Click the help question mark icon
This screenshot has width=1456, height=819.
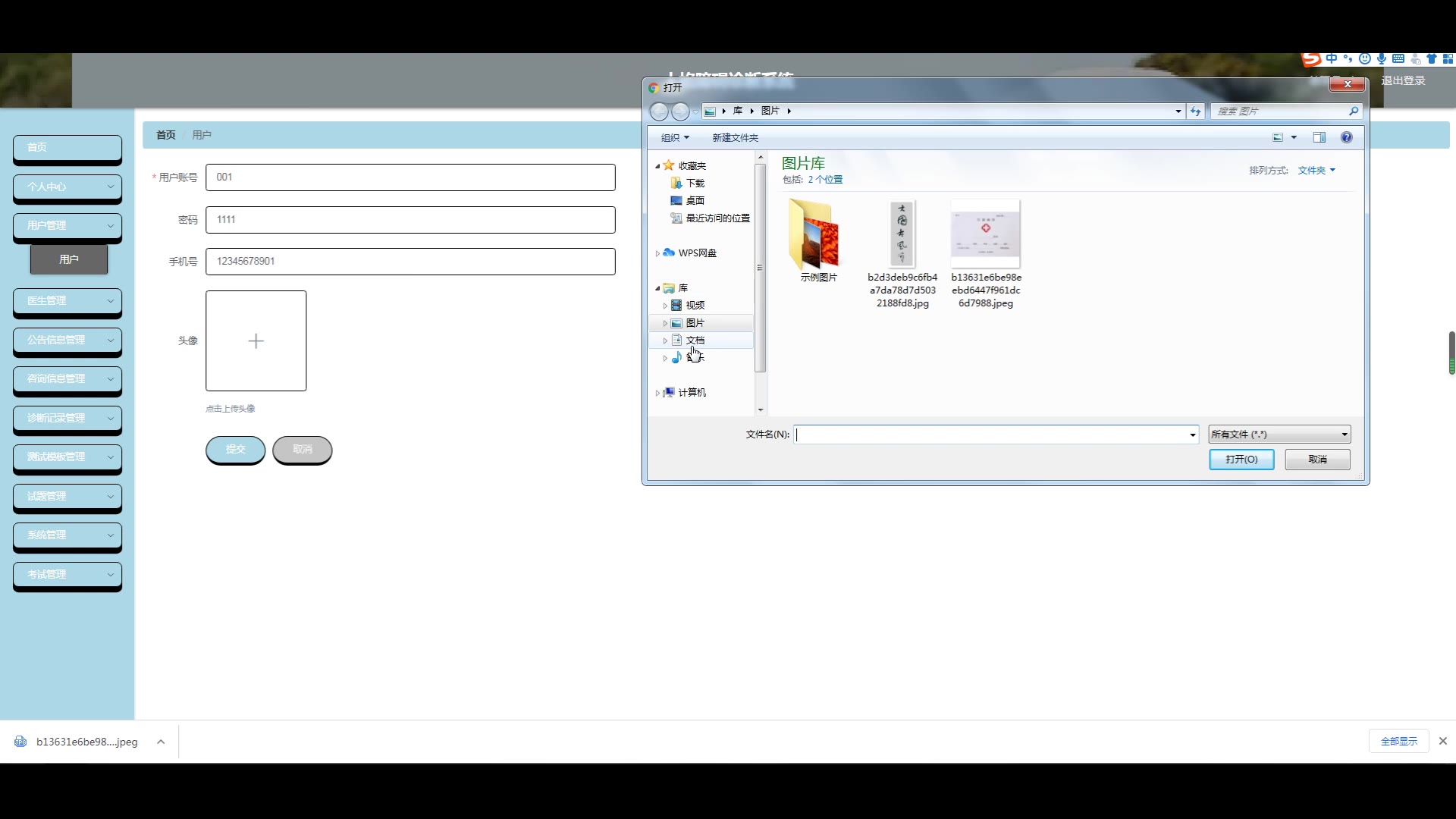point(1346,137)
